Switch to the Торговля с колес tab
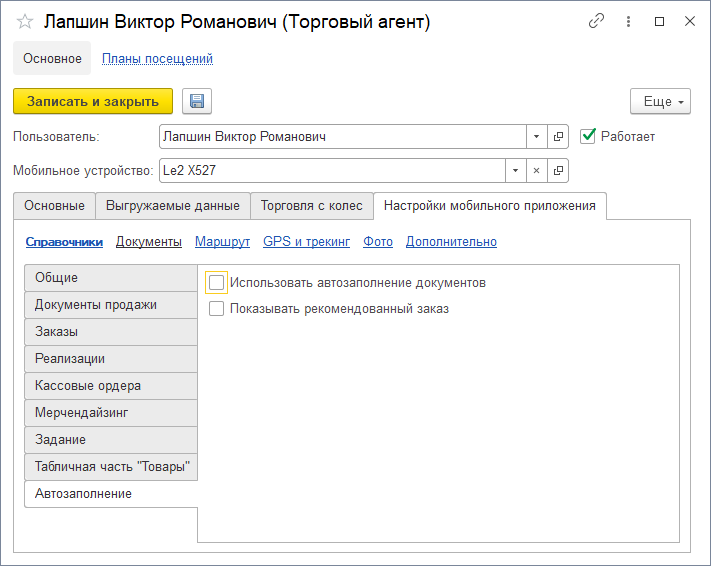This screenshot has height=566, width=711. (312, 206)
